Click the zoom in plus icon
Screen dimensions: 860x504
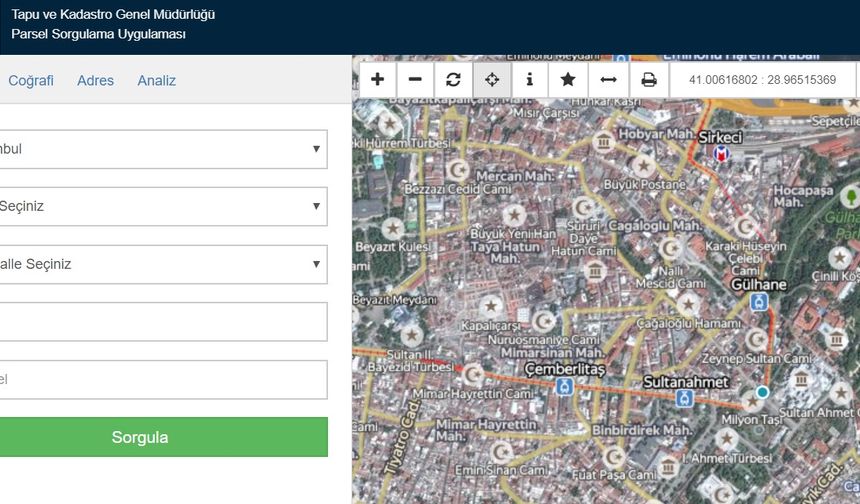pos(377,80)
